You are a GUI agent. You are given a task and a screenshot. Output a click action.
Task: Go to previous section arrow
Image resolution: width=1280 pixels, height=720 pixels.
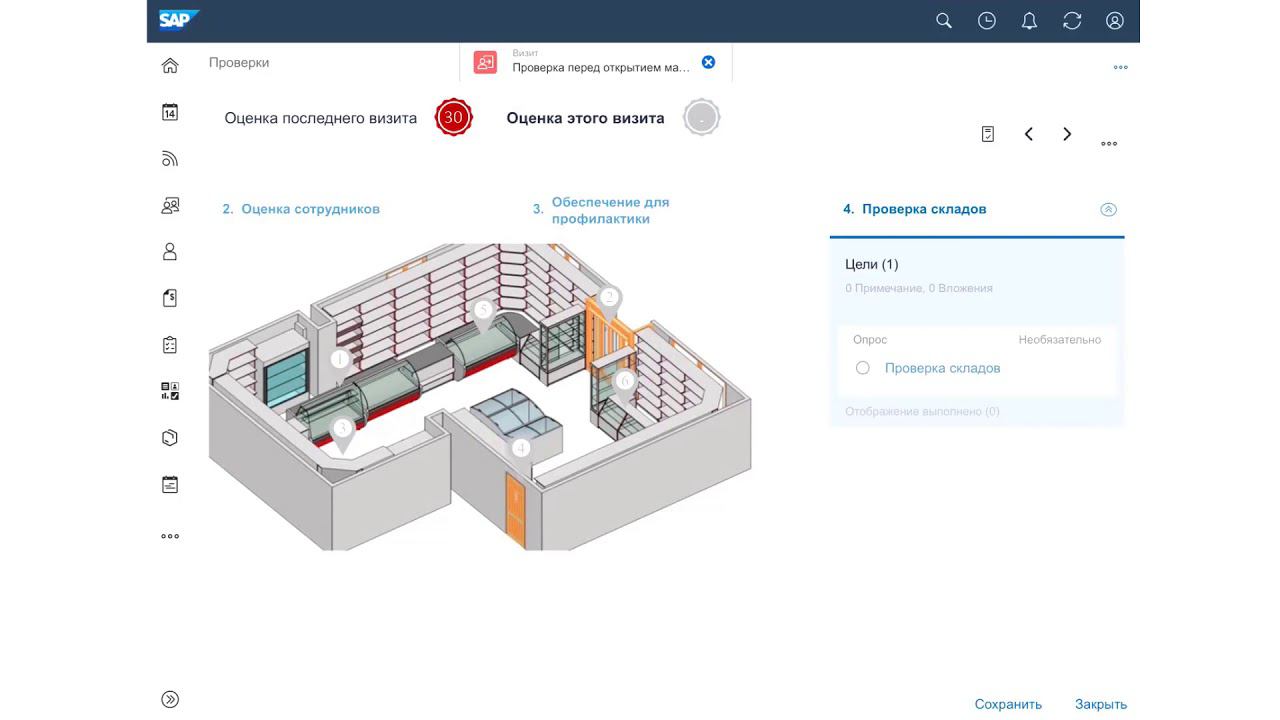point(1028,134)
